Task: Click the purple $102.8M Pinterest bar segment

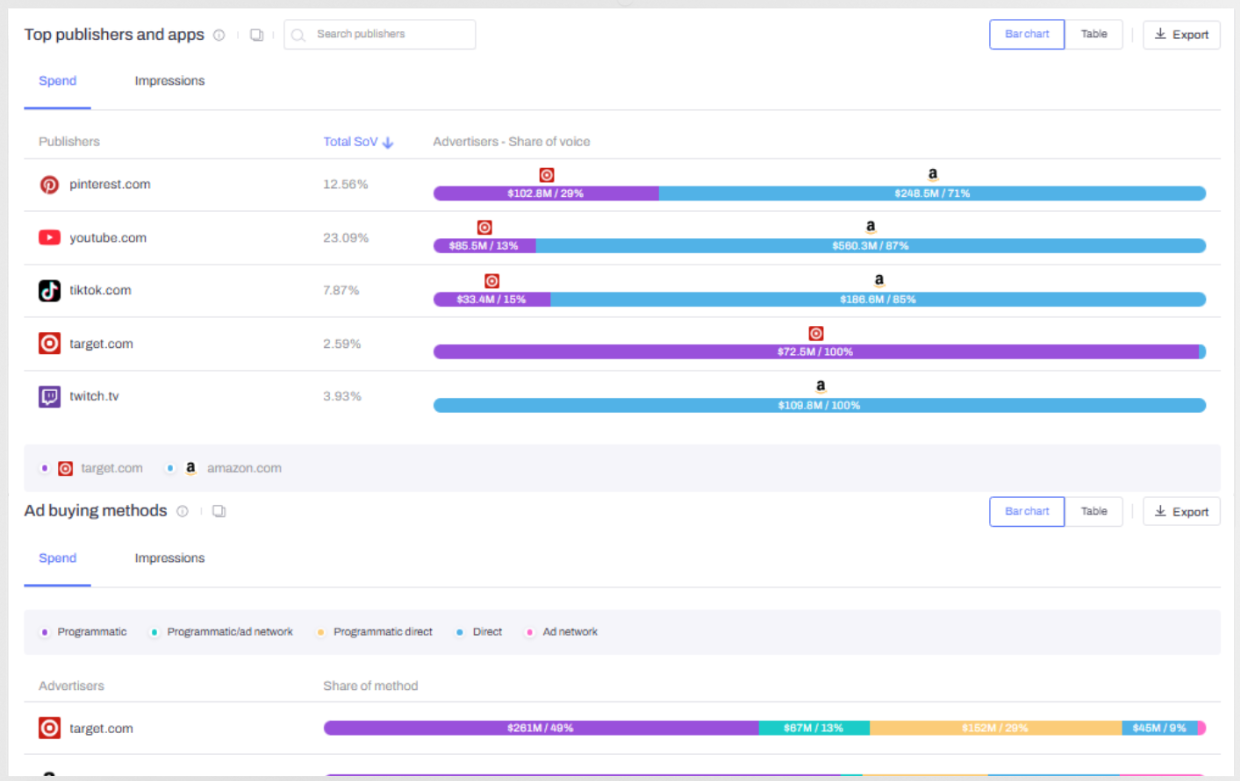Action: tap(545, 194)
